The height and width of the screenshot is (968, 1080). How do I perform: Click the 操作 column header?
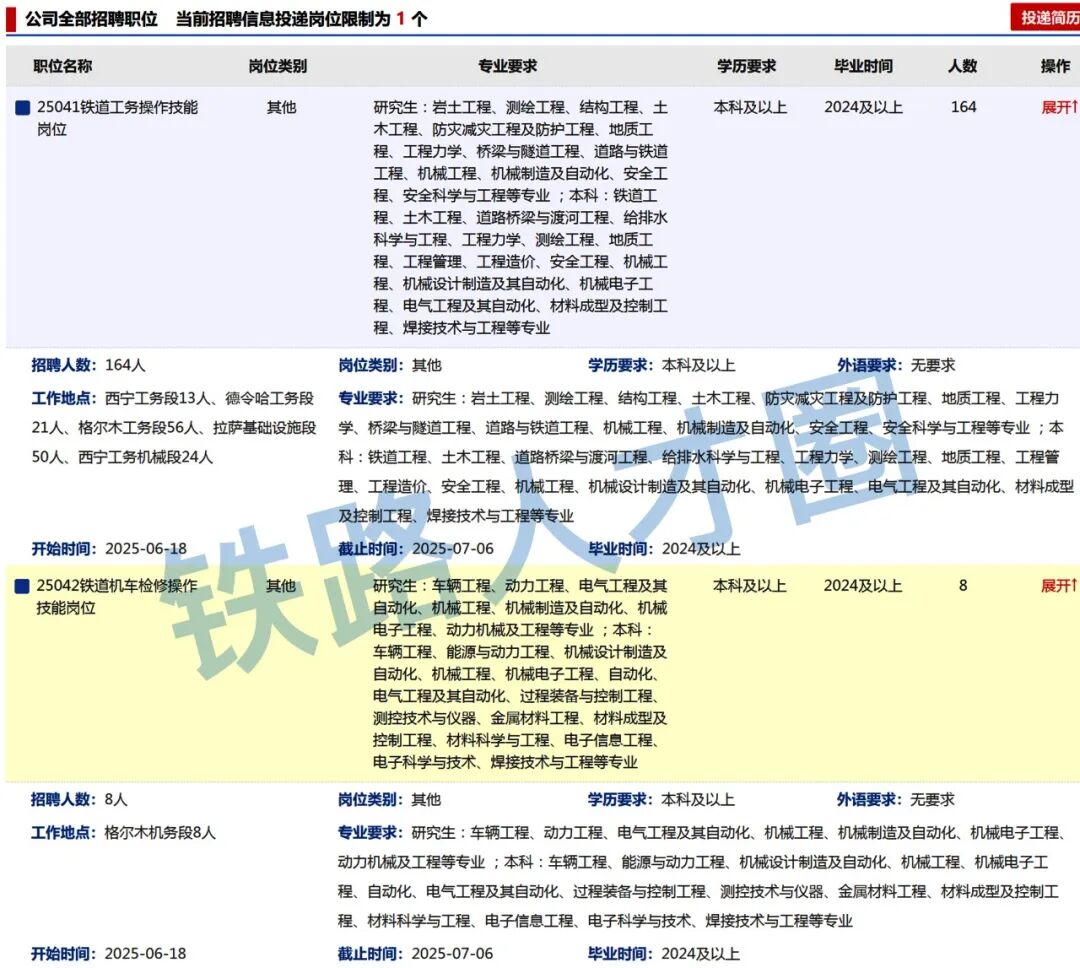[x=1055, y=66]
